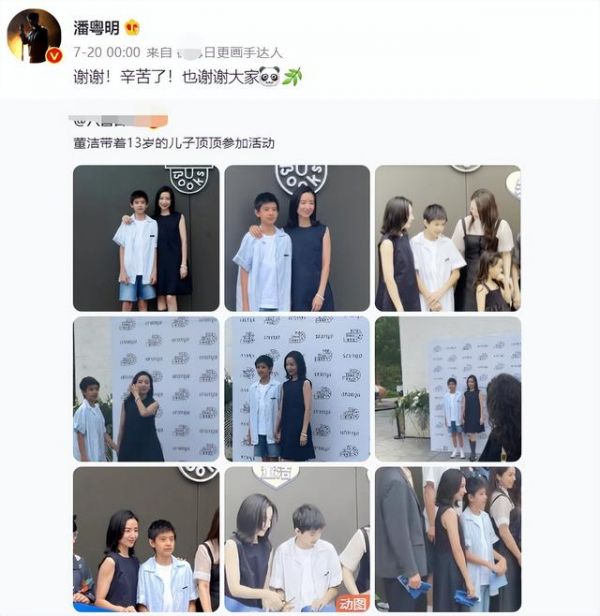
Task: Open the 日更画手达人 source link
Action: pos(243,53)
